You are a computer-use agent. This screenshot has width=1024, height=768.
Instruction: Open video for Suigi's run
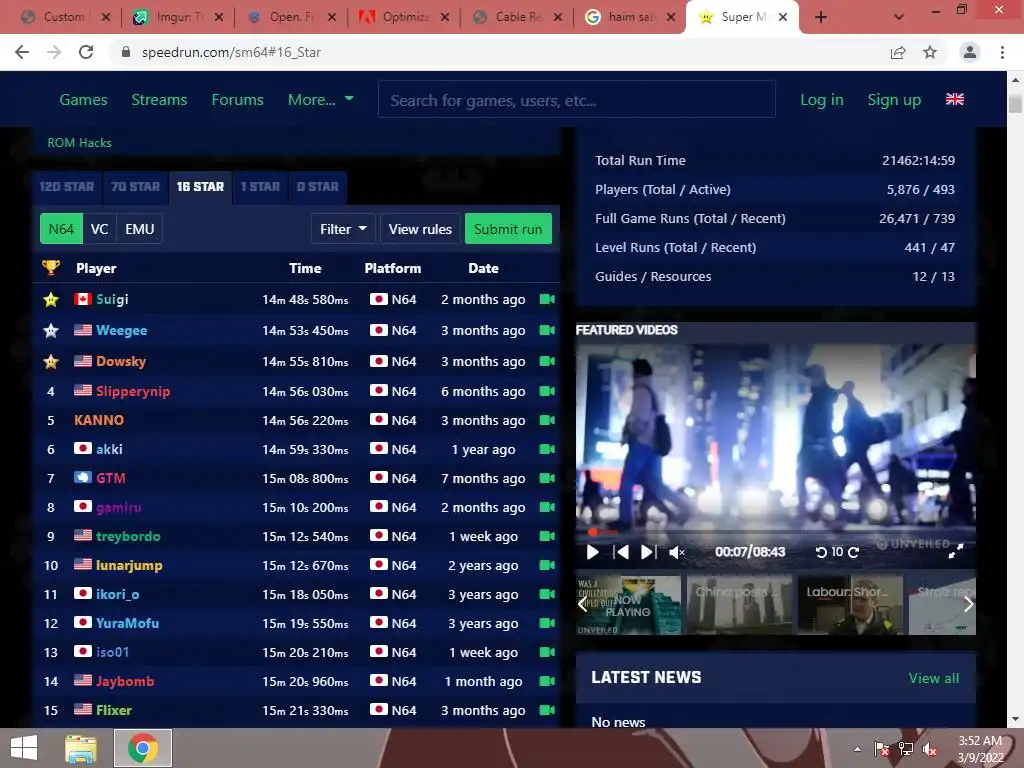pyautogui.click(x=547, y=299)
